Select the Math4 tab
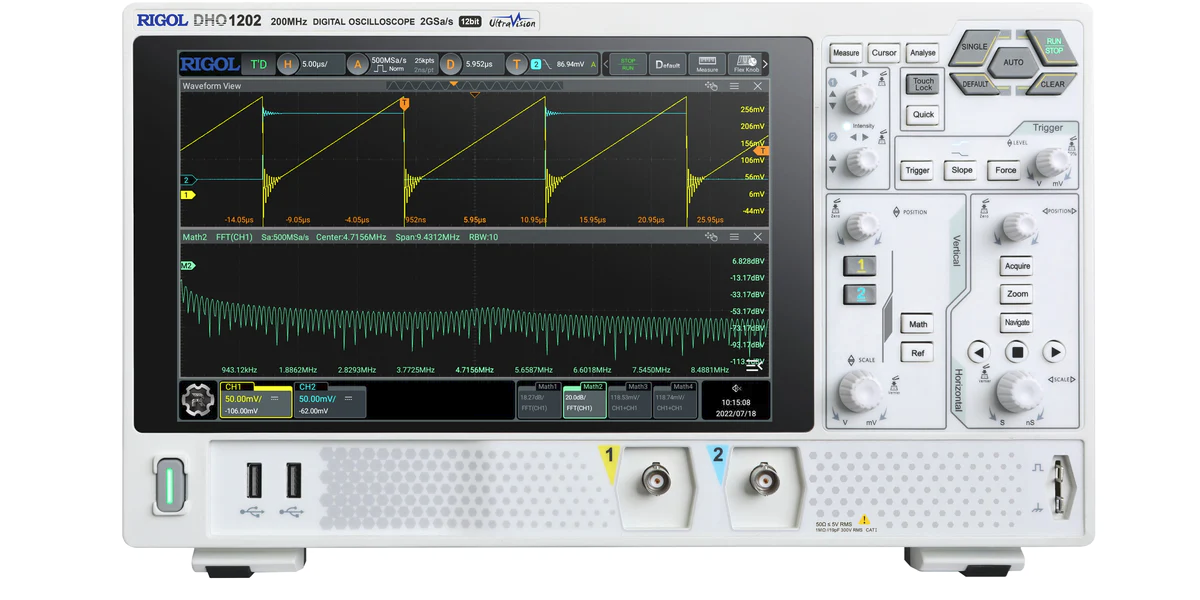1200x600 pixels. coord(674,400)
